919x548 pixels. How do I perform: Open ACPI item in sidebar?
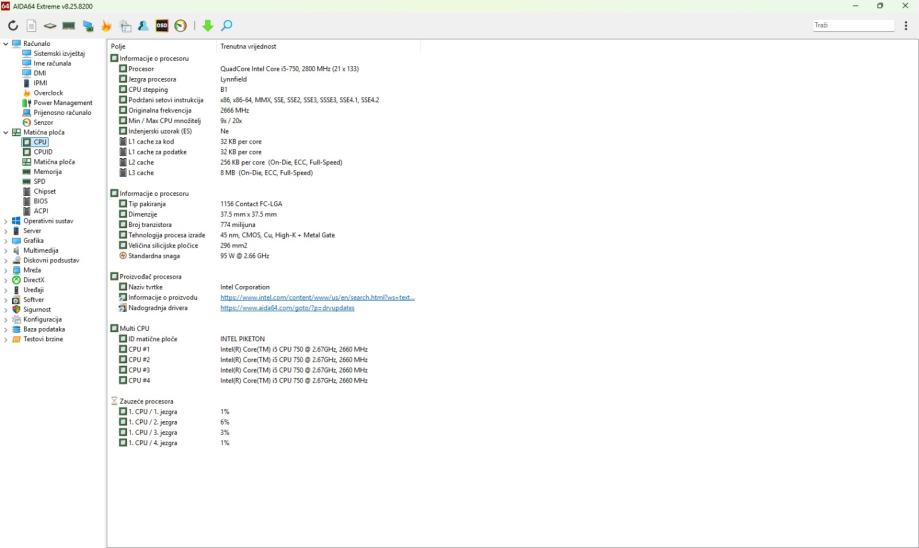coord(35,211)
